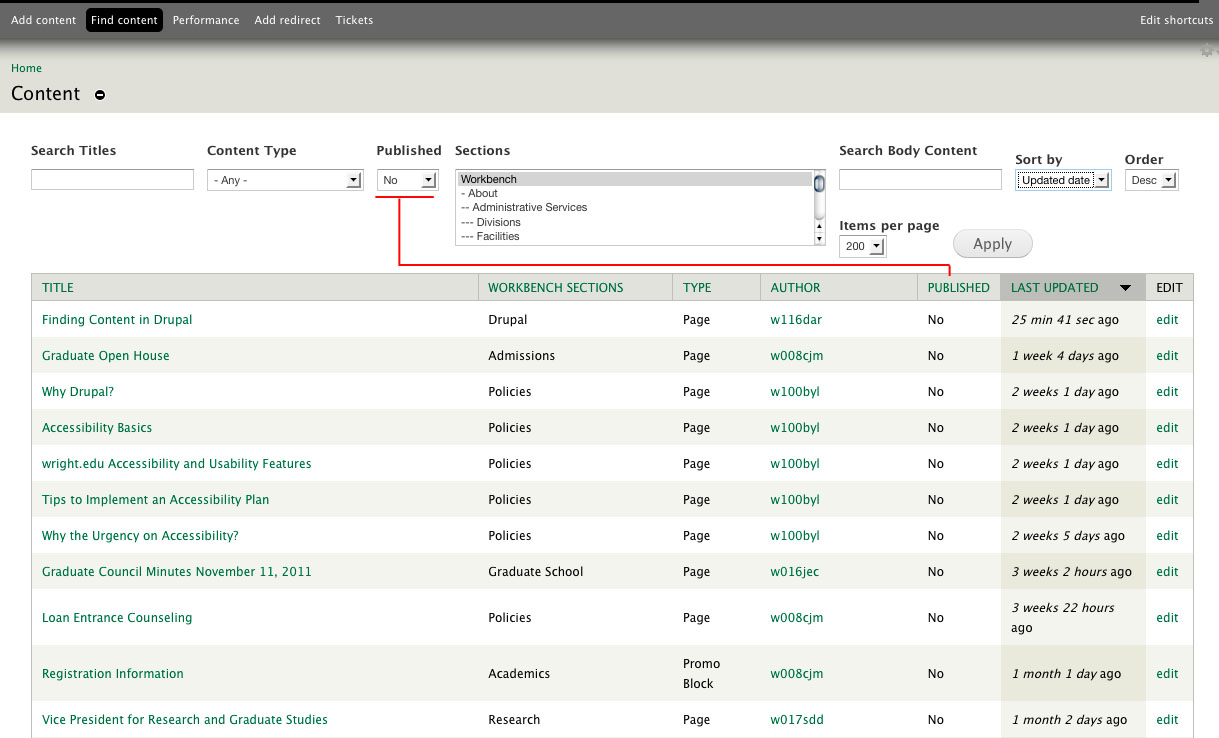Collapse the Content page title using the minus icon
The image size is (1219, 738).
click(x=99, y=94)
